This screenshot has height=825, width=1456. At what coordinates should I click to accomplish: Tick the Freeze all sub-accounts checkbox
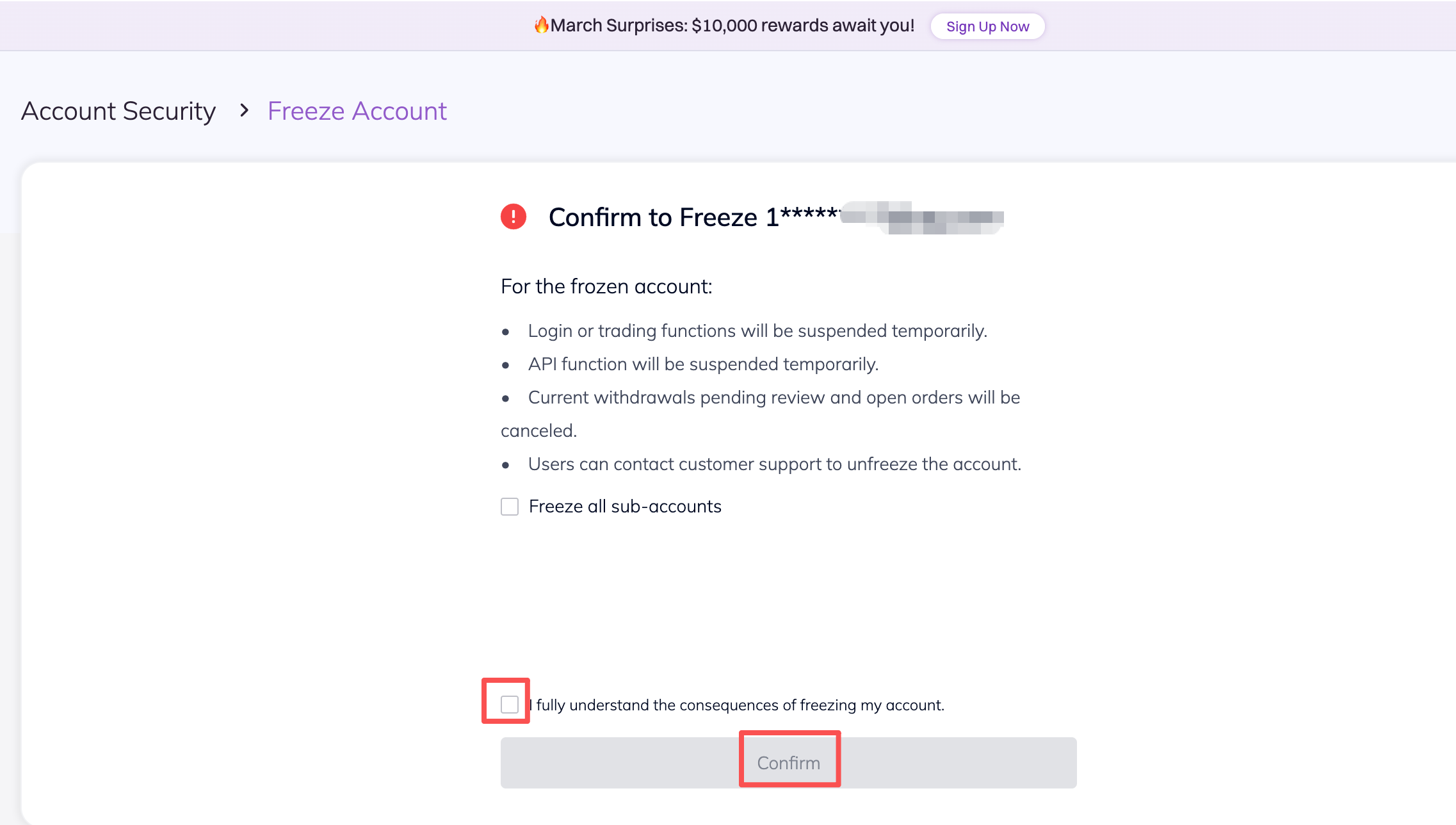tap(510, 507)
